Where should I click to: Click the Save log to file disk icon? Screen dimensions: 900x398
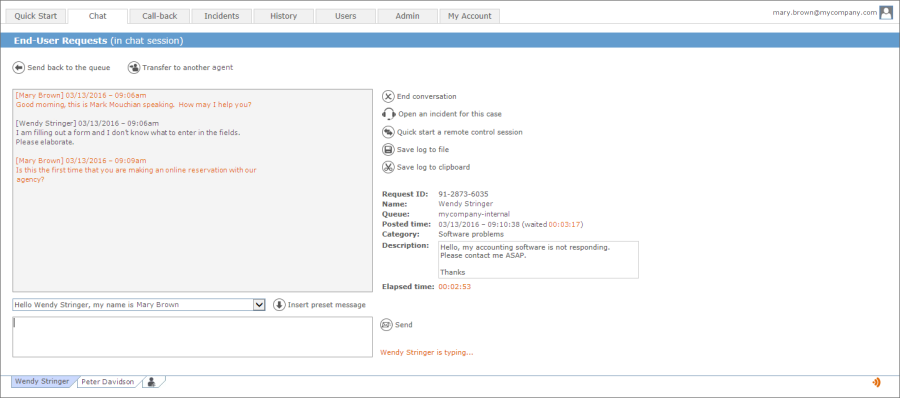[389, 150]
